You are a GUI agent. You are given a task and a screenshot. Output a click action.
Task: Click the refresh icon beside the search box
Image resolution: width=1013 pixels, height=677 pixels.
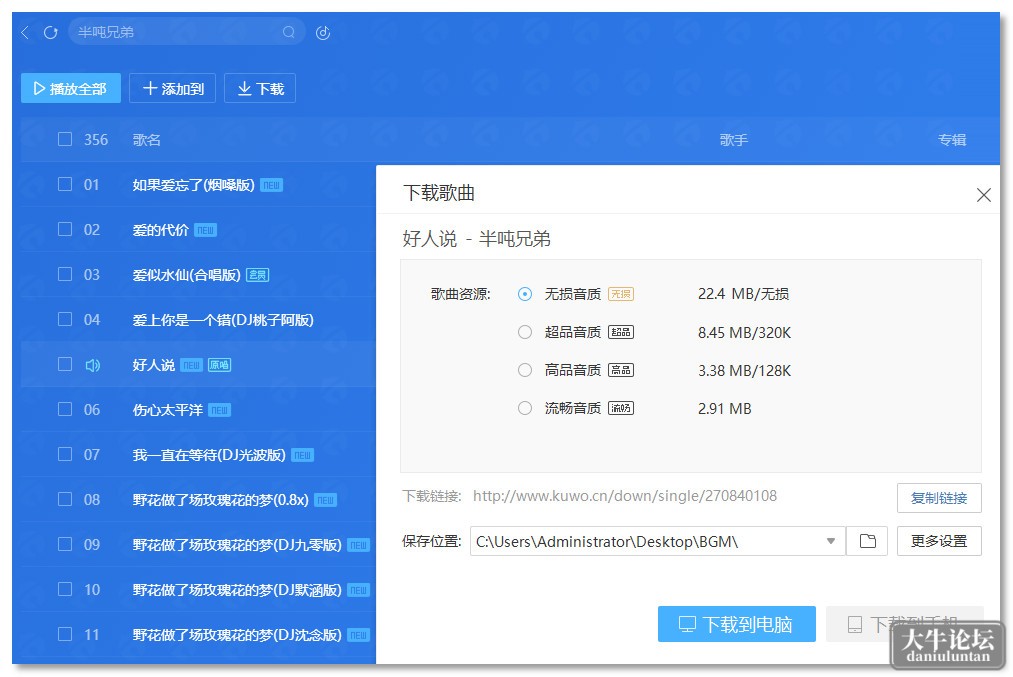click(x=50, y=32)
